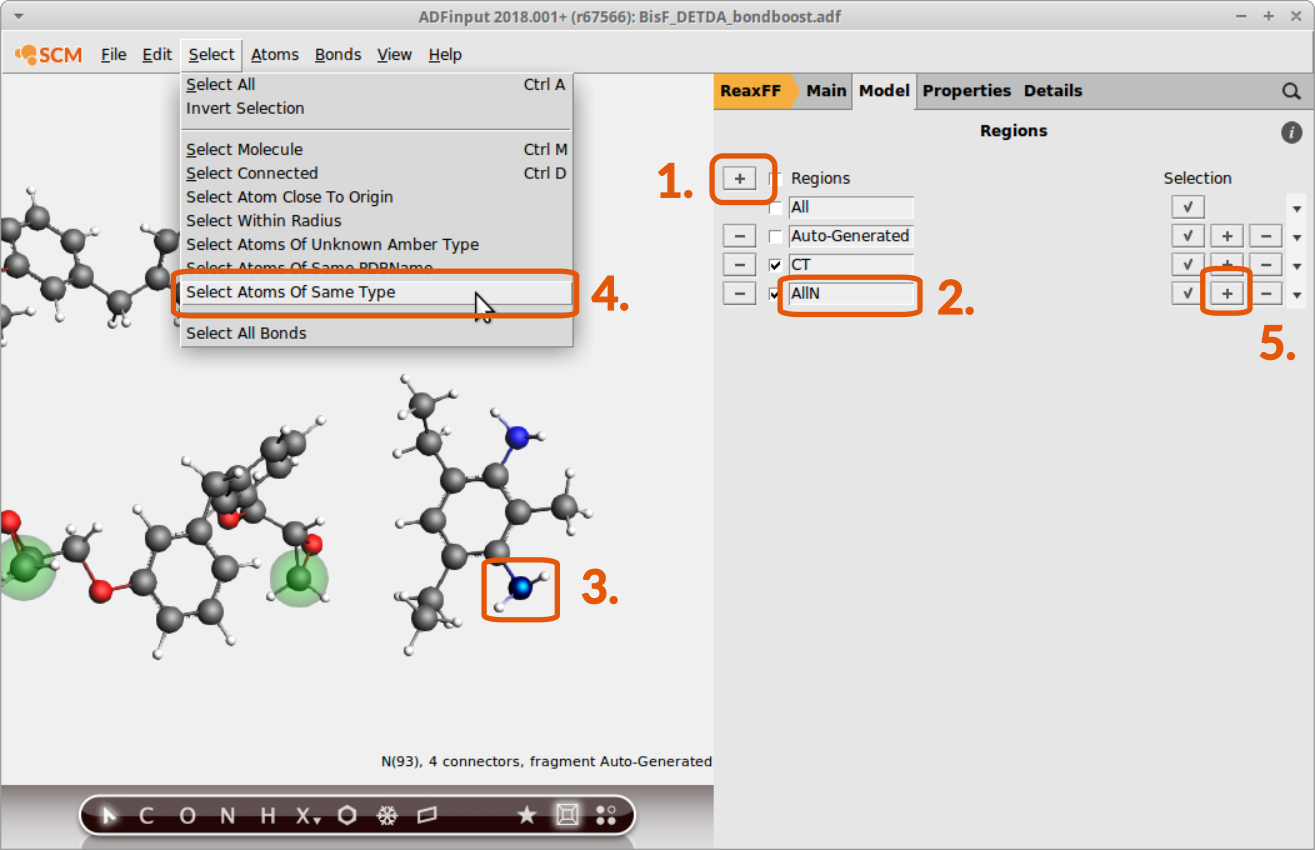Choose the Carbon C atom tool
The height and width of the screenshot is (850, 1315).
point(146,816)
